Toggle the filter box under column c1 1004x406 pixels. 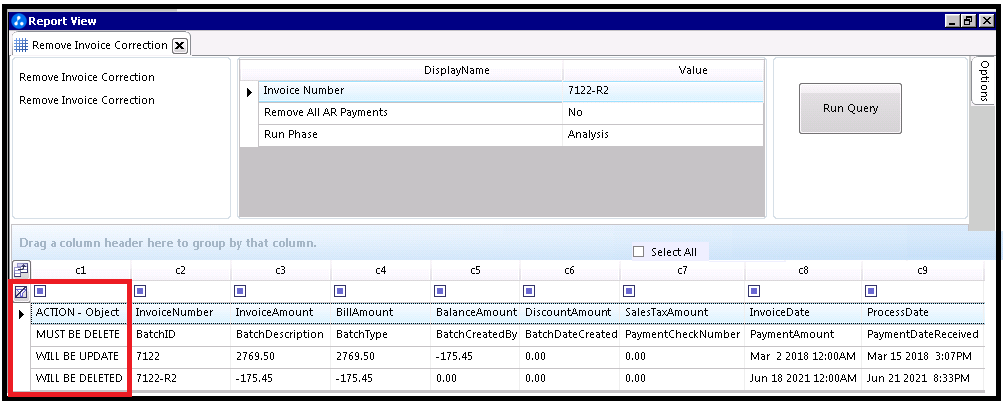(x=40, y=291)
